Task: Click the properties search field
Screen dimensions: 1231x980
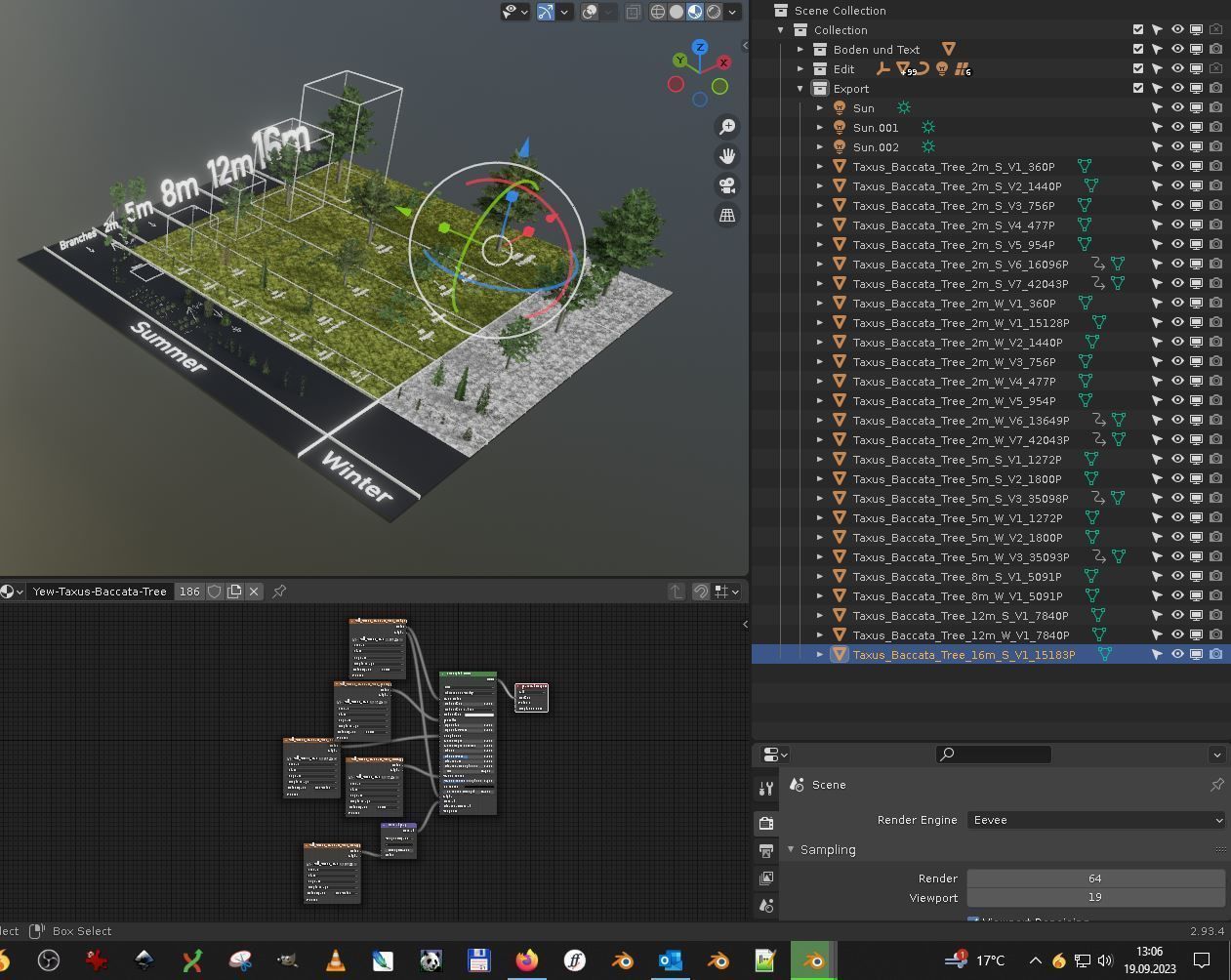Action: click(x=994, y=755)
